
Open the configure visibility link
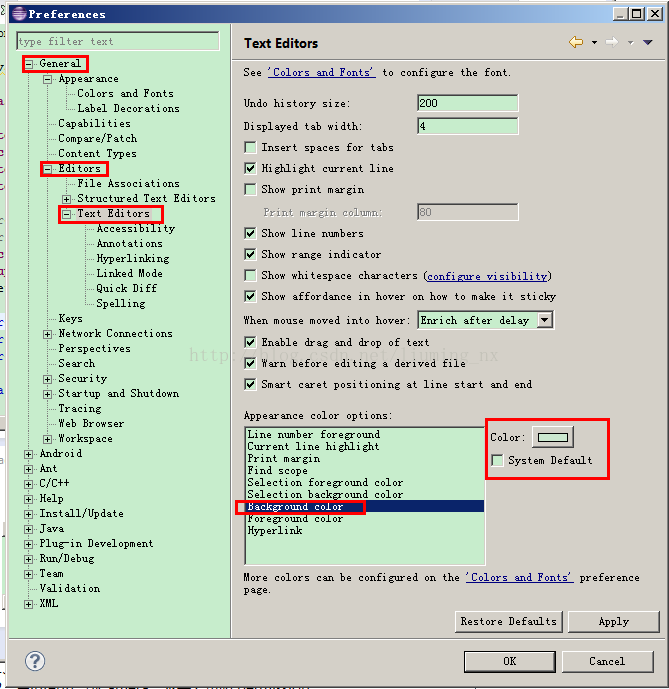tap(487, 276)
